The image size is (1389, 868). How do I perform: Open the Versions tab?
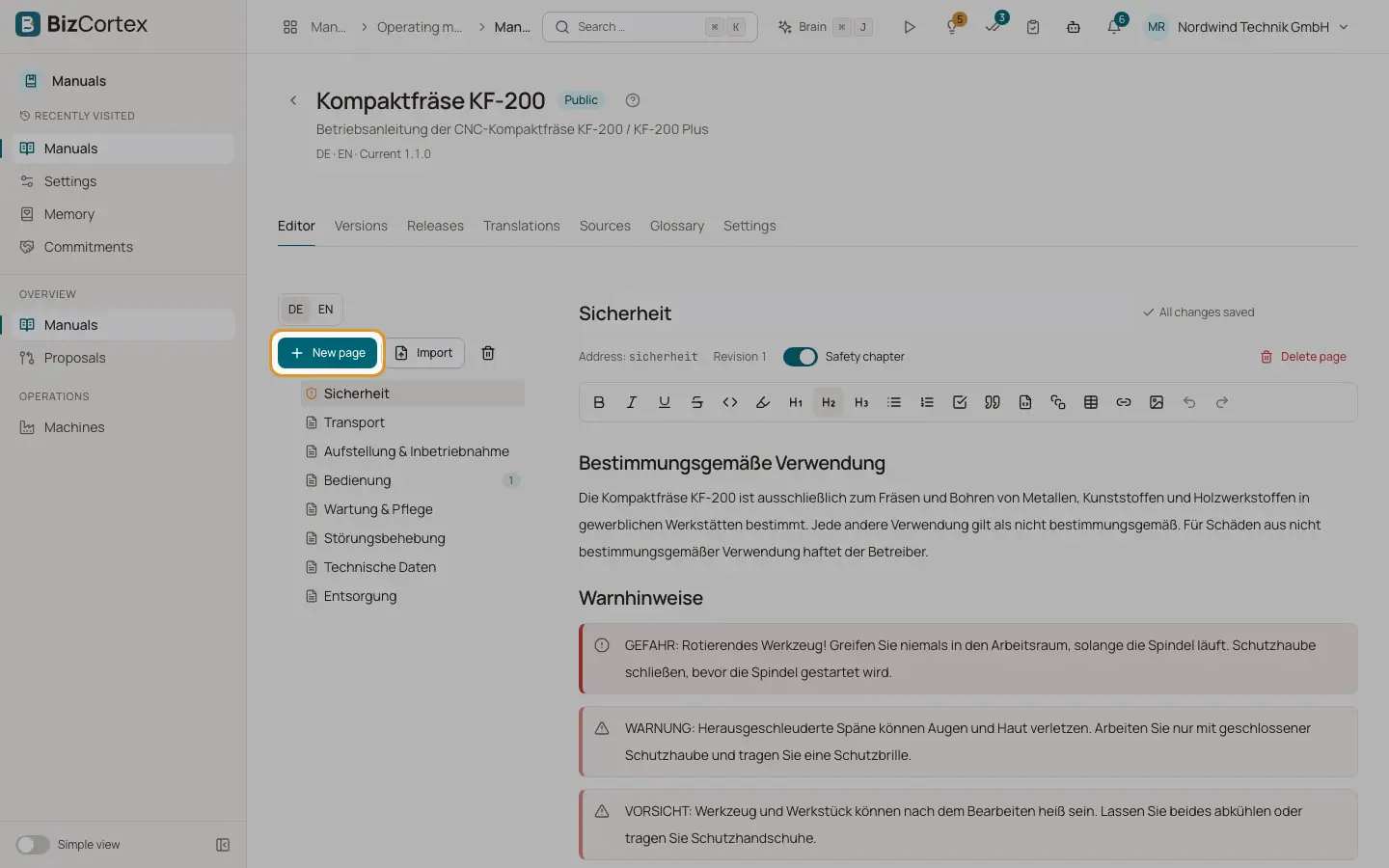point(361,226)
